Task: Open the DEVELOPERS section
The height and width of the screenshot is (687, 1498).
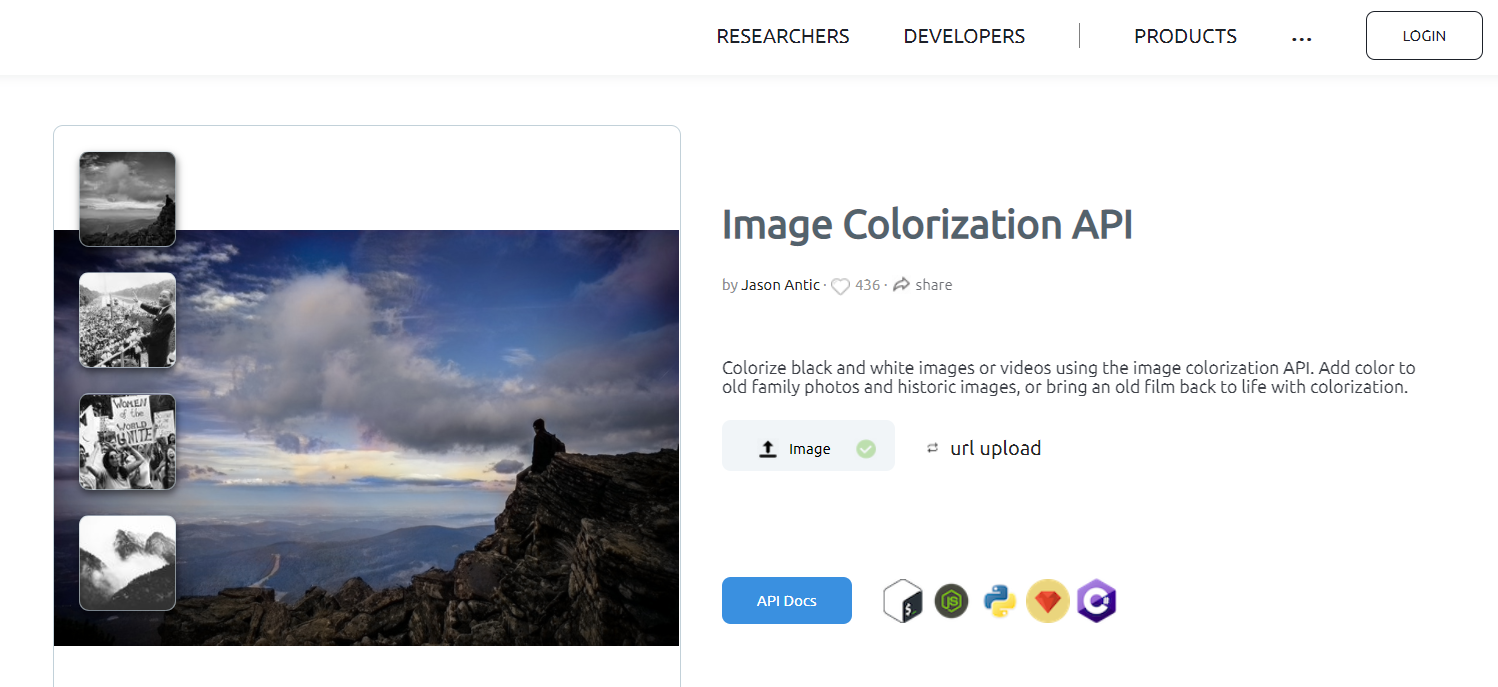Action: tap(963, 35)
